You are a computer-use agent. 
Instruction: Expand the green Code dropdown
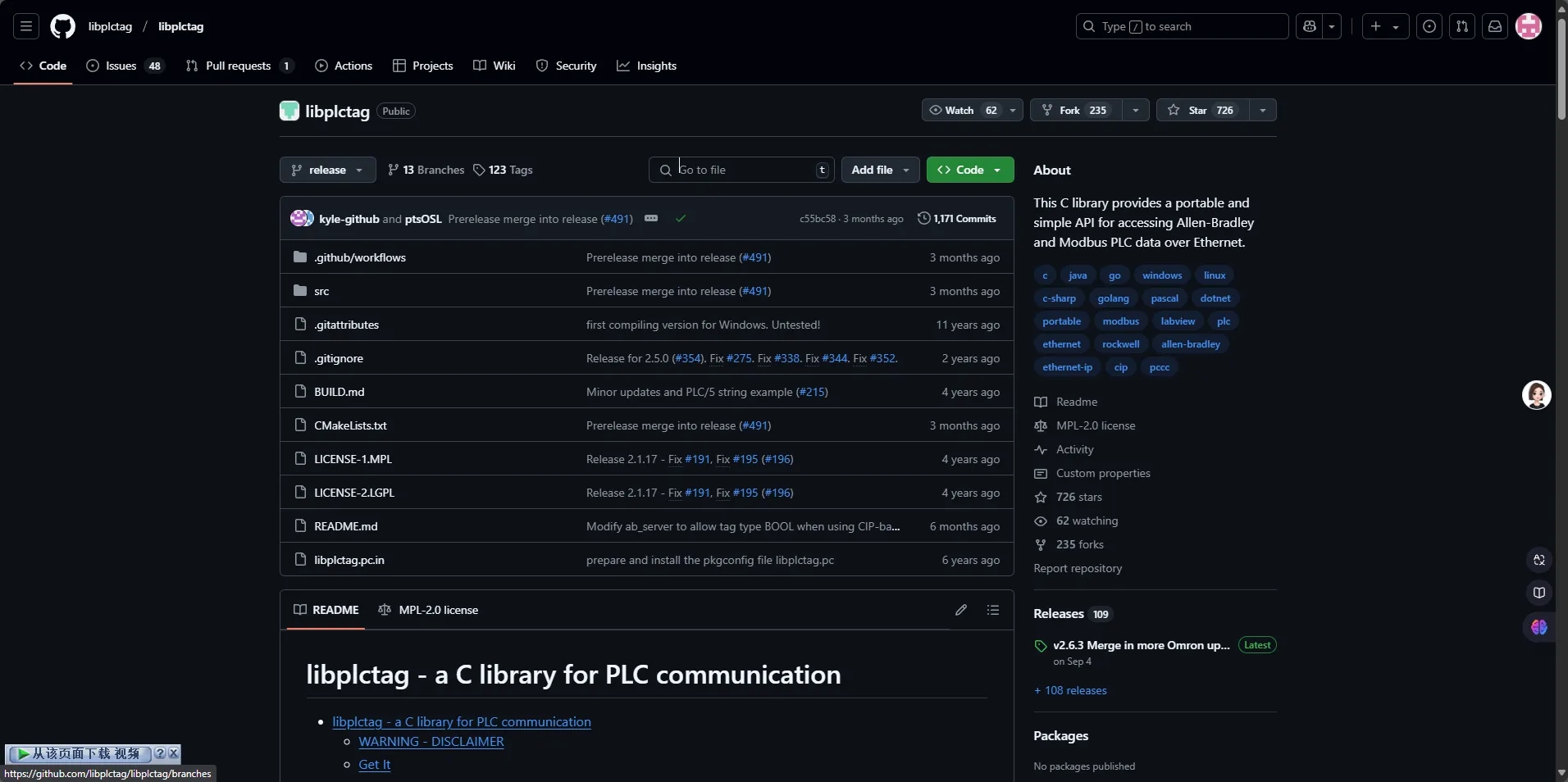(x=970, y=170)
